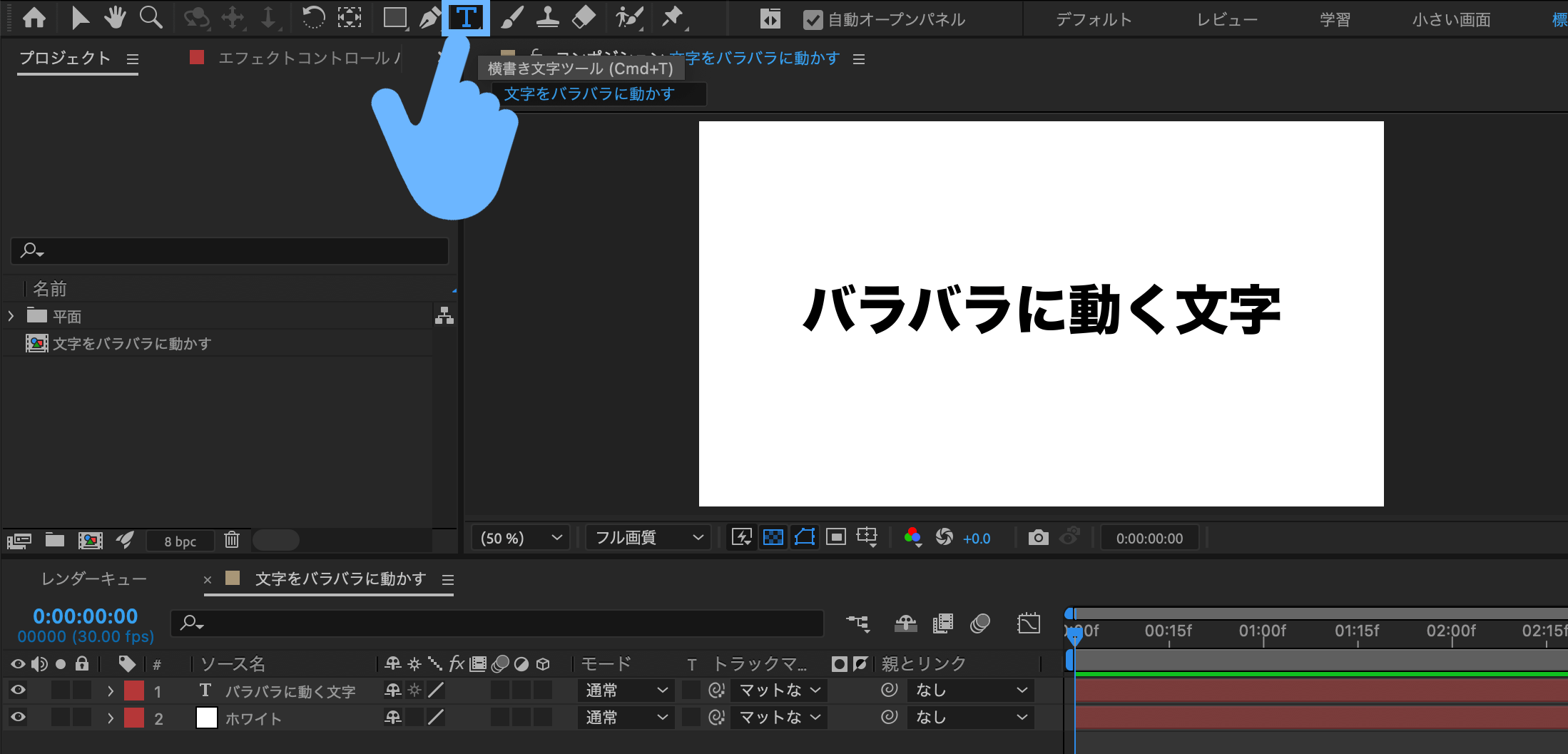
Task: Hide the ホワイト layer eye
Action: coord(18,717)
